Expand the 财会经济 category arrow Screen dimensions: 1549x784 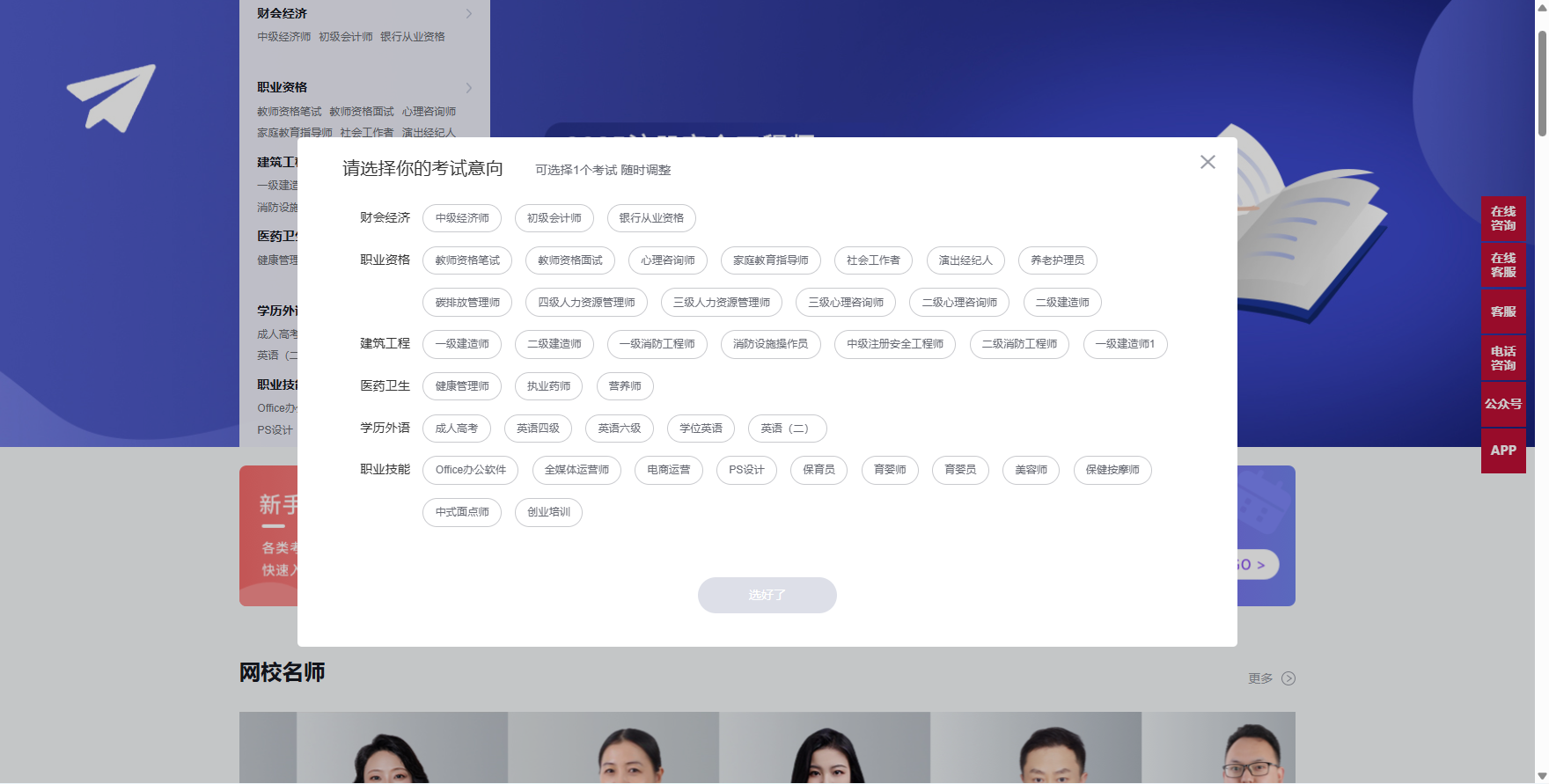pos(469,14)
